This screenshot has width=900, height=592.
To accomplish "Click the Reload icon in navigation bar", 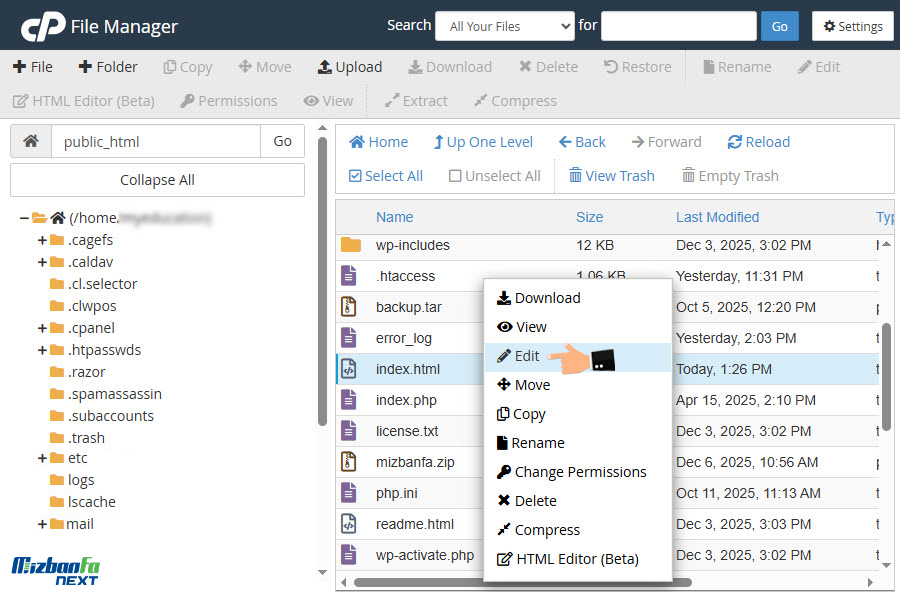I will click(735, 142).
